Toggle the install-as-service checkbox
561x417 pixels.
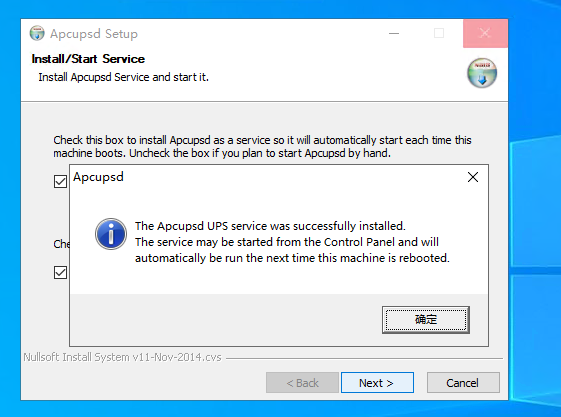coord(60,181)
